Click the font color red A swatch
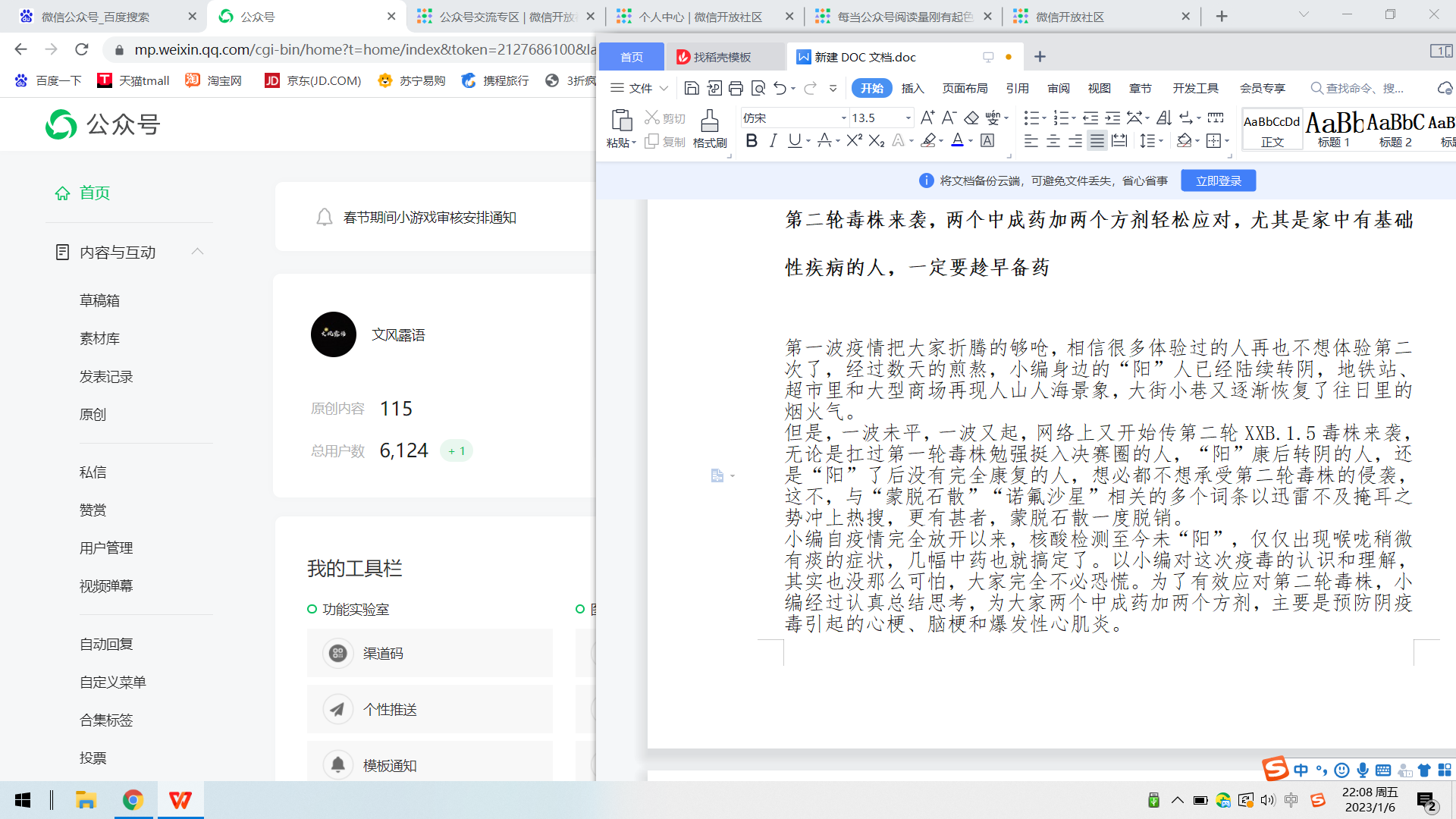Image resolution: width=1456 pixels, height=819 pixels. click(x=957, y=140)
